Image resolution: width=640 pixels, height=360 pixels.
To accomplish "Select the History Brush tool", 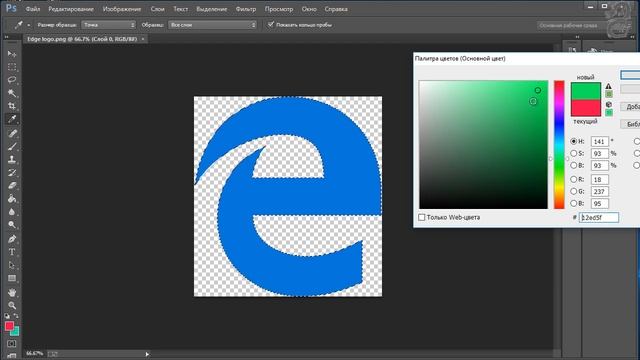I will tap(12, 173).
